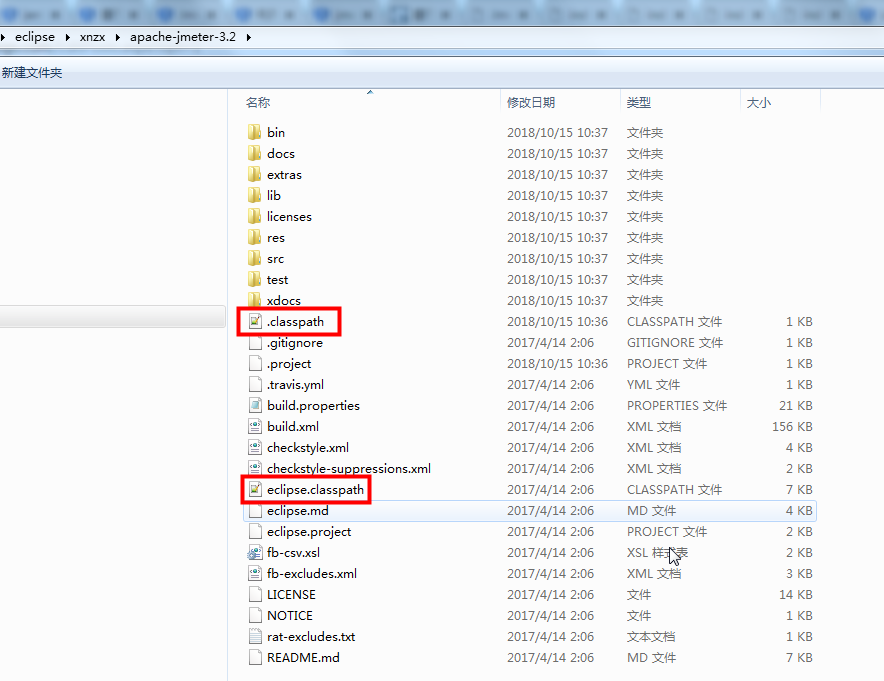The height and width of the screenshot is (681, 884).
Task: Select the file named .project
Action: point(289,364)
